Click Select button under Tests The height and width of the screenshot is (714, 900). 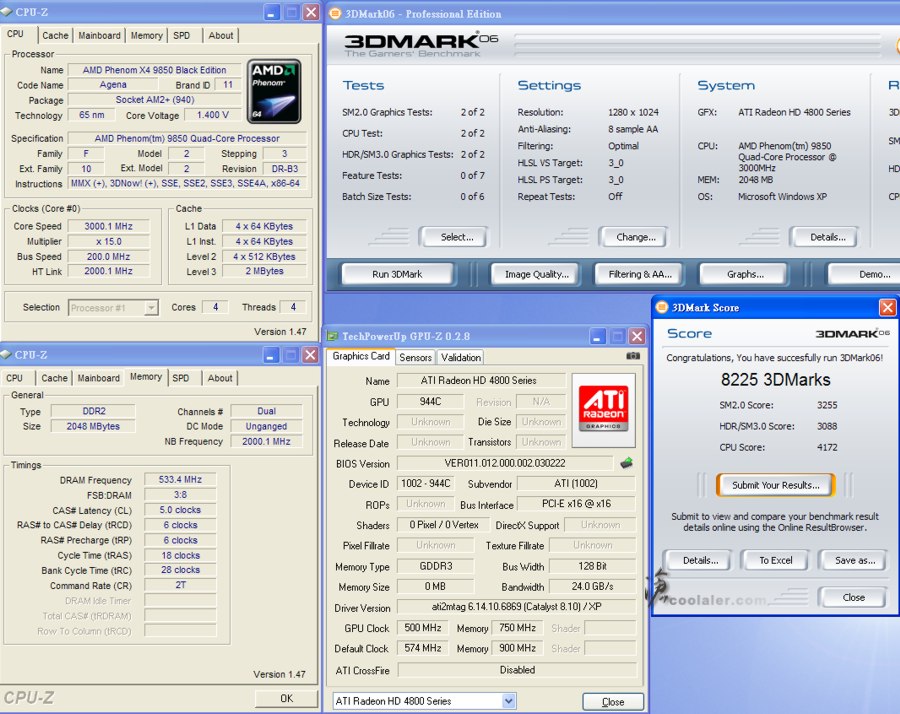point(457,237)
